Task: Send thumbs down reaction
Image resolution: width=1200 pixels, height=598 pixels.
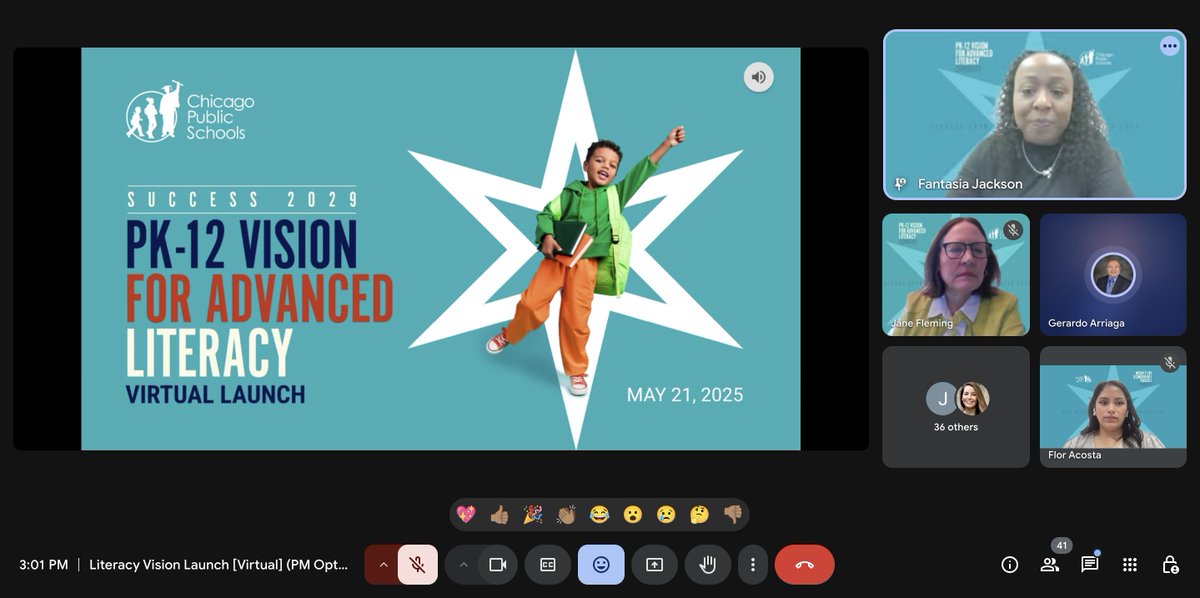Action: (x=733, y=515)
